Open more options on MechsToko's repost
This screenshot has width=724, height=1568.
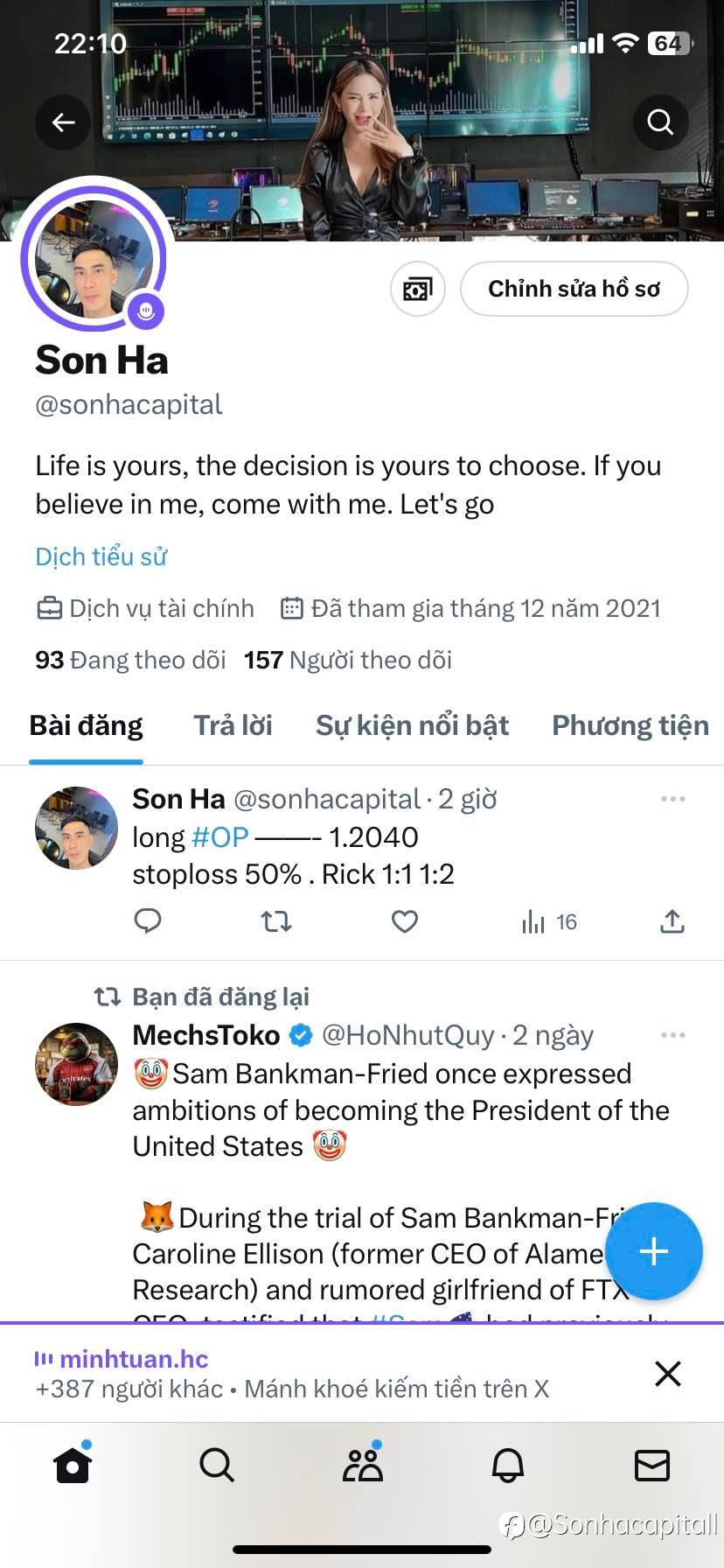tap(672, 1035)
